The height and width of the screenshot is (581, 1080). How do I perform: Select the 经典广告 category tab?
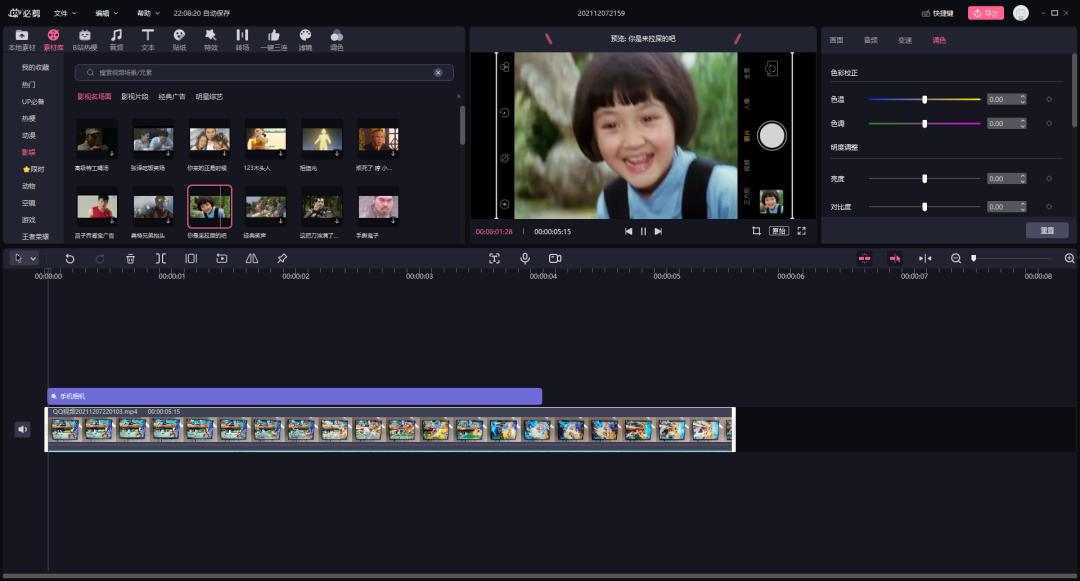pyautogui.click(x=171, y=97)
